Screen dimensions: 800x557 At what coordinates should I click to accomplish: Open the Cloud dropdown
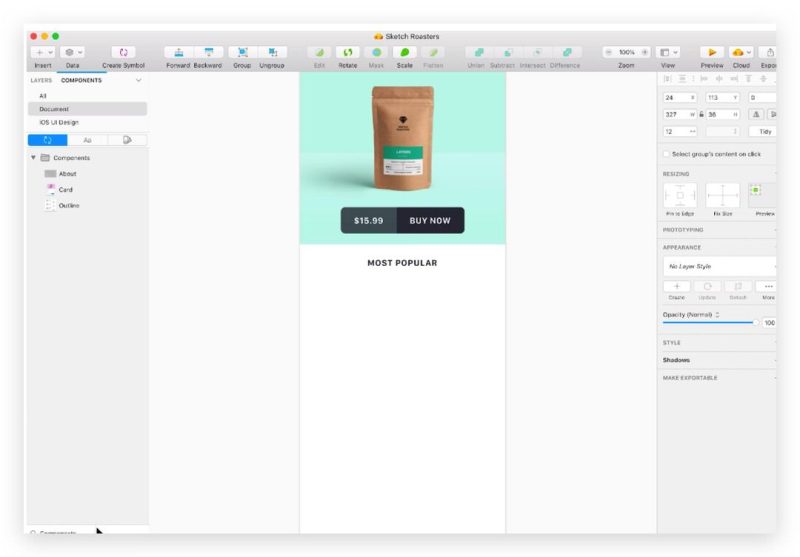(741, 53)
